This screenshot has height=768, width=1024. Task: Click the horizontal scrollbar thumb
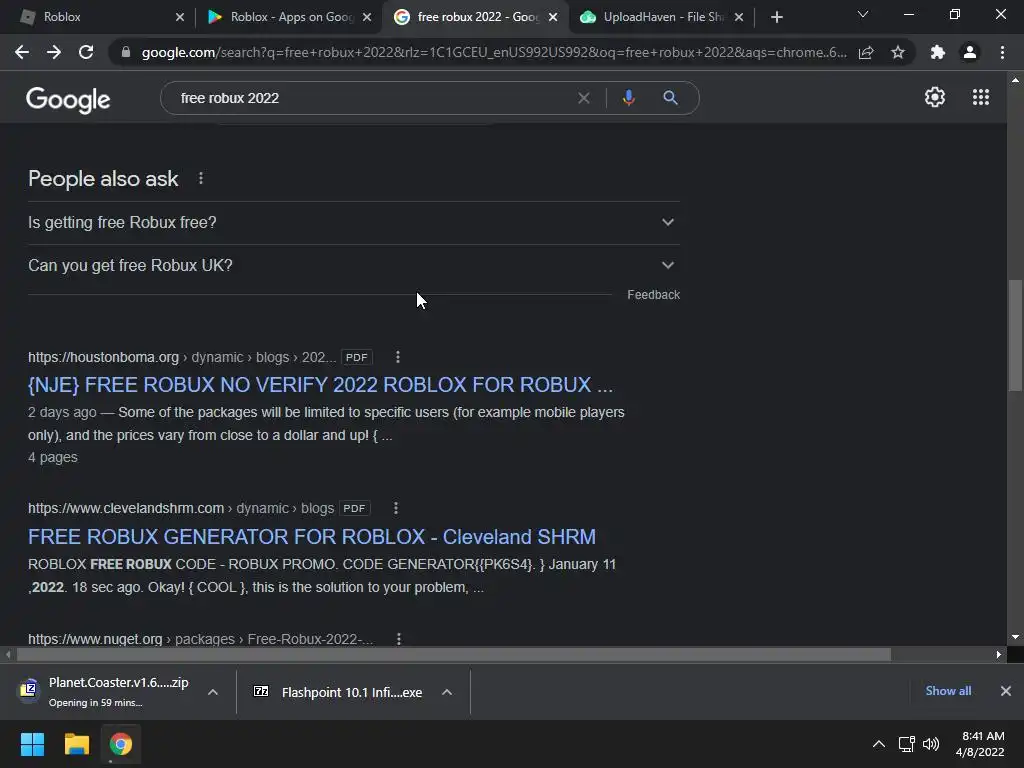coord(454,654)
